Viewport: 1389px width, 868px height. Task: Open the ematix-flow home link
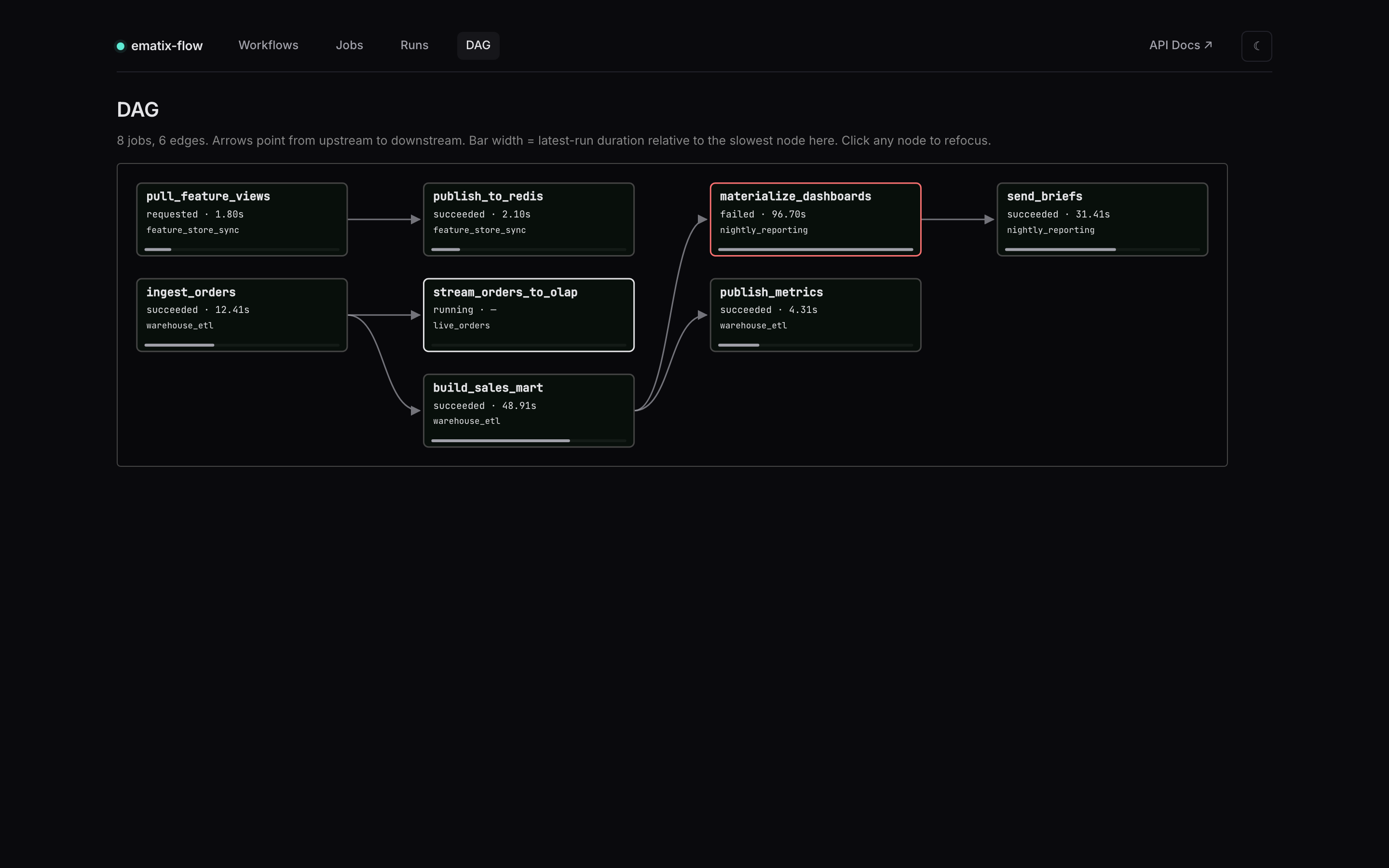(x=160, y=46)
